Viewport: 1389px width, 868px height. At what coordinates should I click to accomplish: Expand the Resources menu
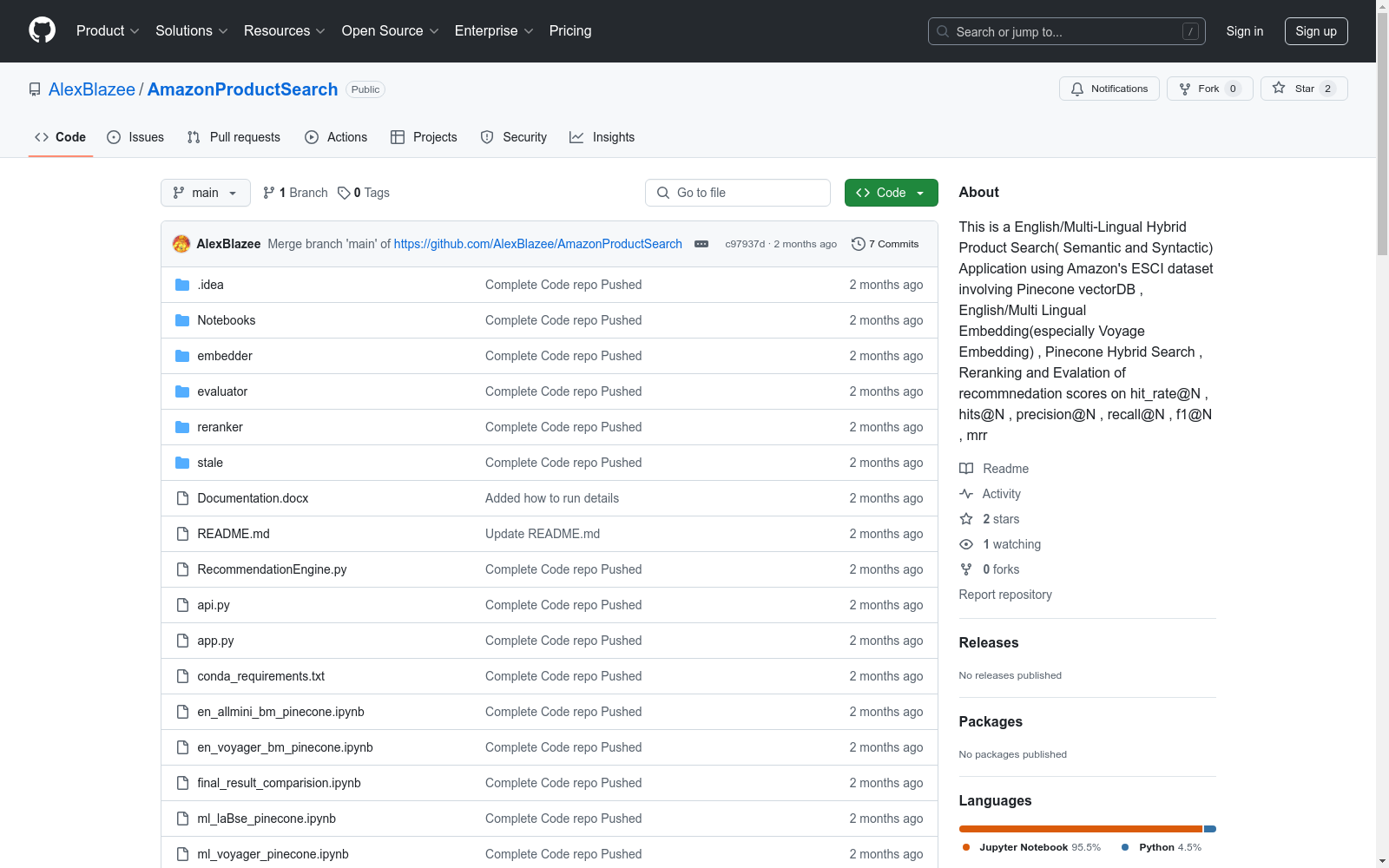point(285,31)
